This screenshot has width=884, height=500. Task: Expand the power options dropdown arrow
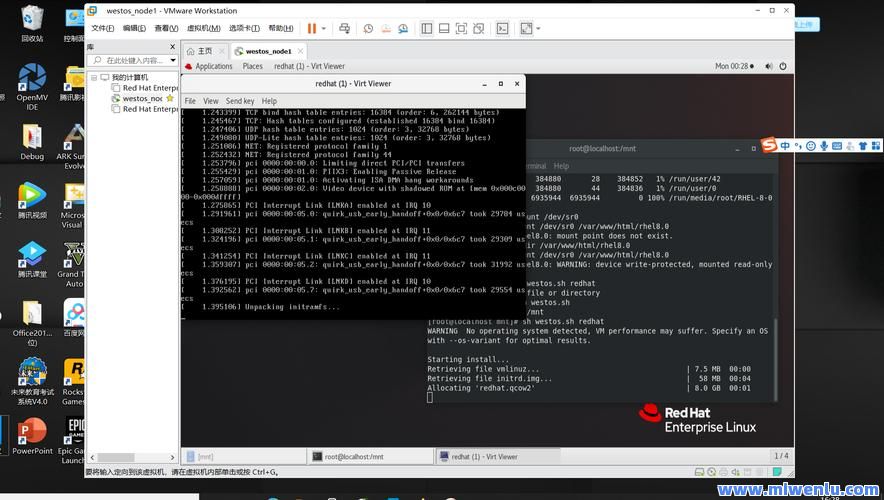point(324,28)
